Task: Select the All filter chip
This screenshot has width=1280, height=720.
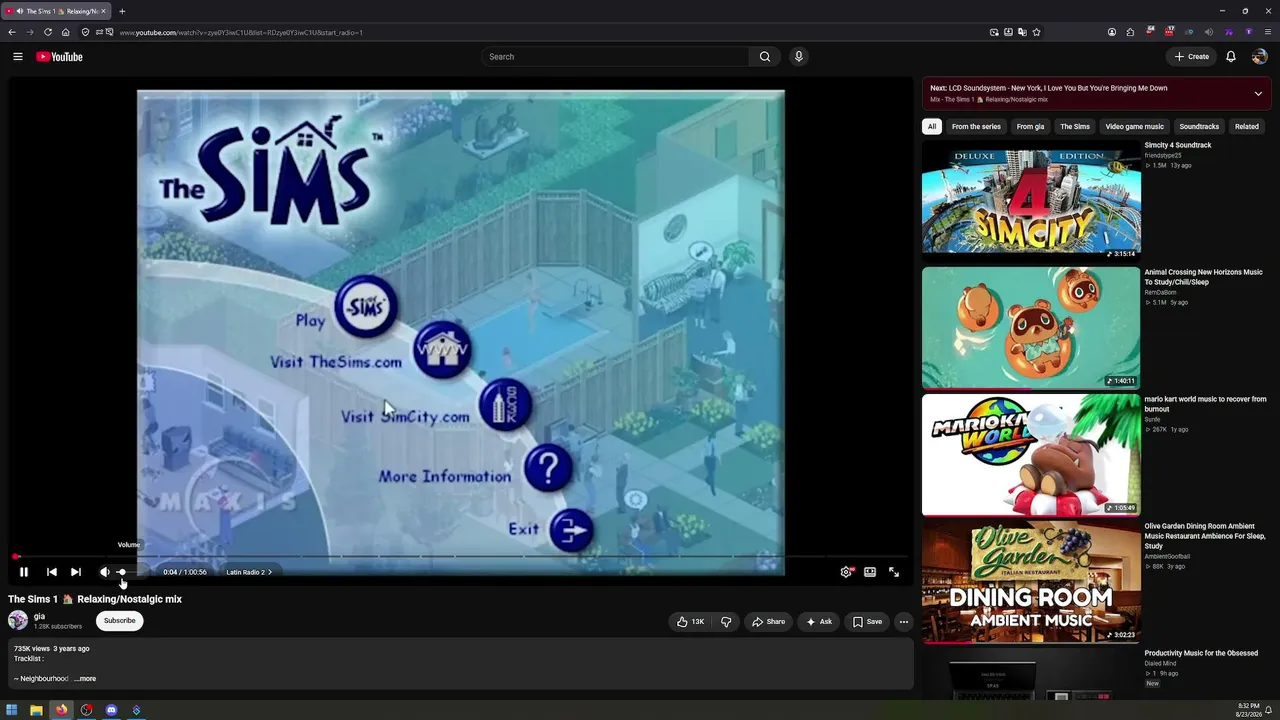Action: point(932,127)
